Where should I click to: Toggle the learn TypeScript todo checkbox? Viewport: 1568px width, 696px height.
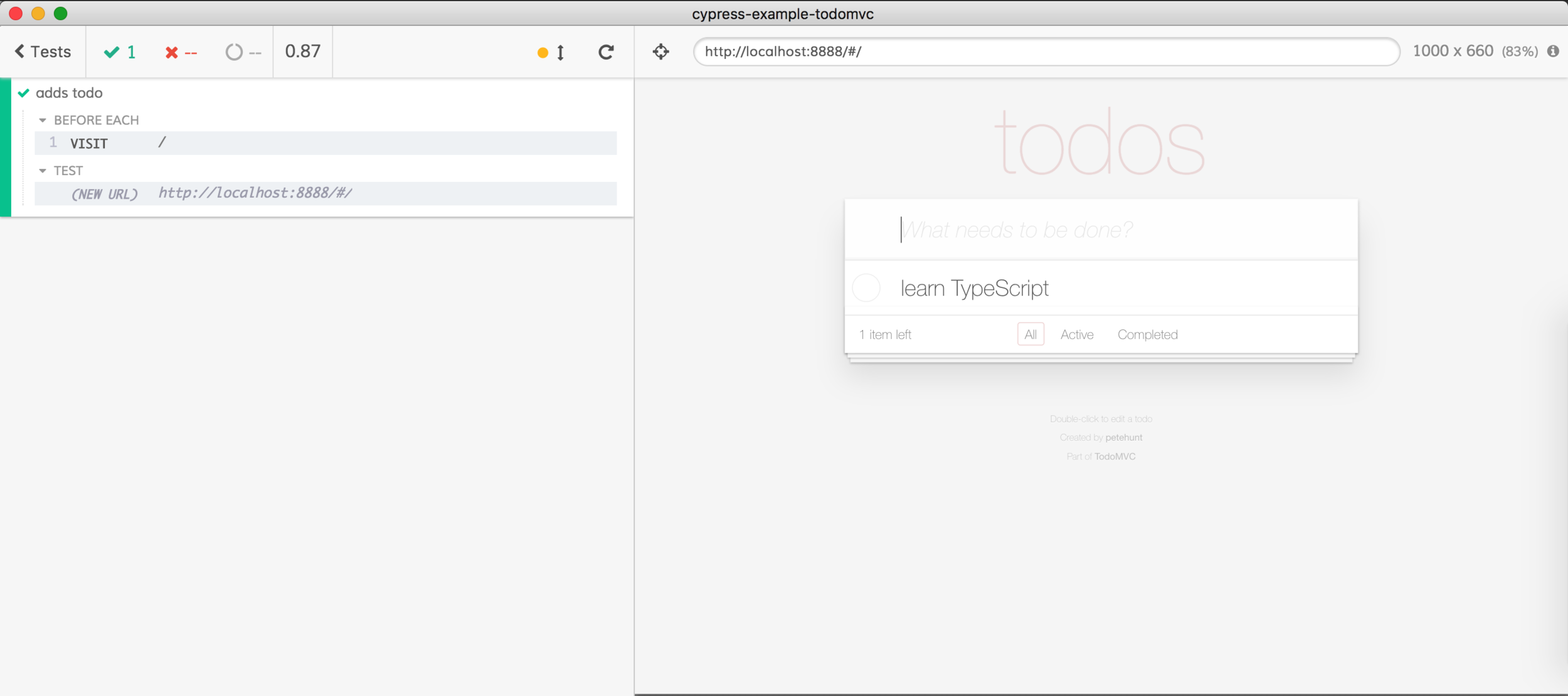[866, 288]
